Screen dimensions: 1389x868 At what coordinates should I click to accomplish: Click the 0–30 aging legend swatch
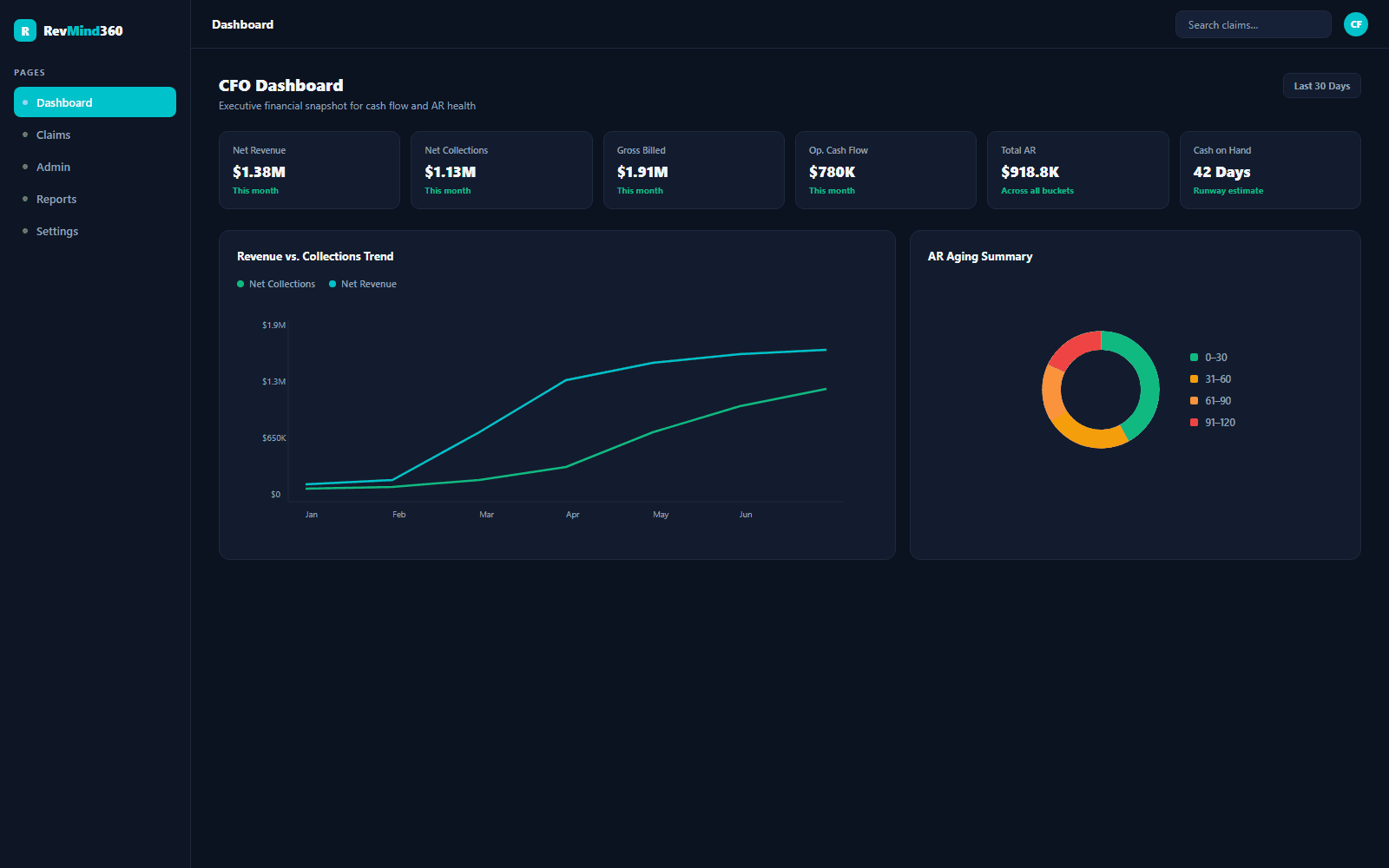1194,358
